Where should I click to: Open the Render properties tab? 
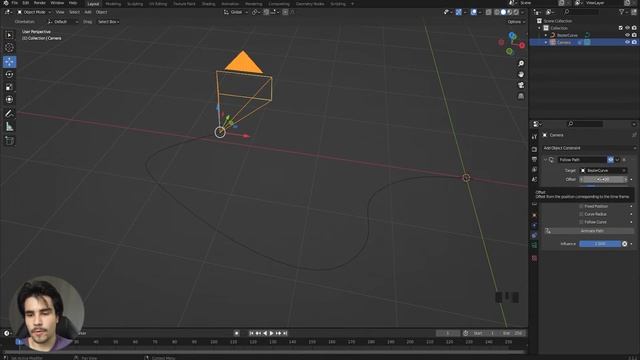[x=534, y=149]
